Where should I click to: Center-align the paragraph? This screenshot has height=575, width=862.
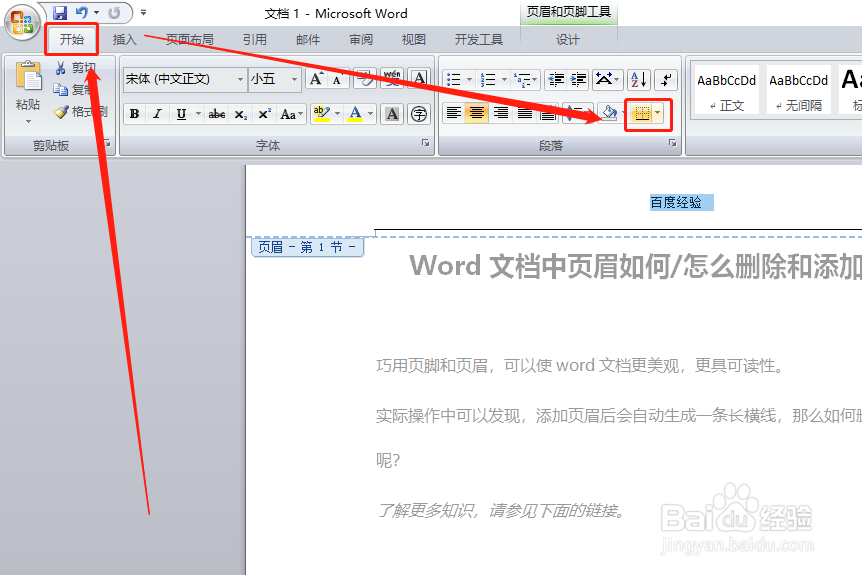(477, 114)
